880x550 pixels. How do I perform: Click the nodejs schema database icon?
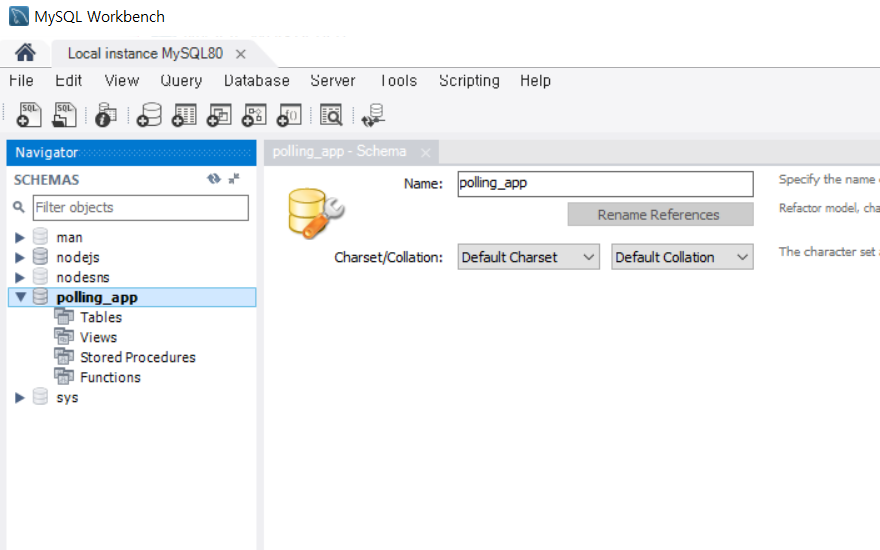pyautogui.click(x=40, y=256)
